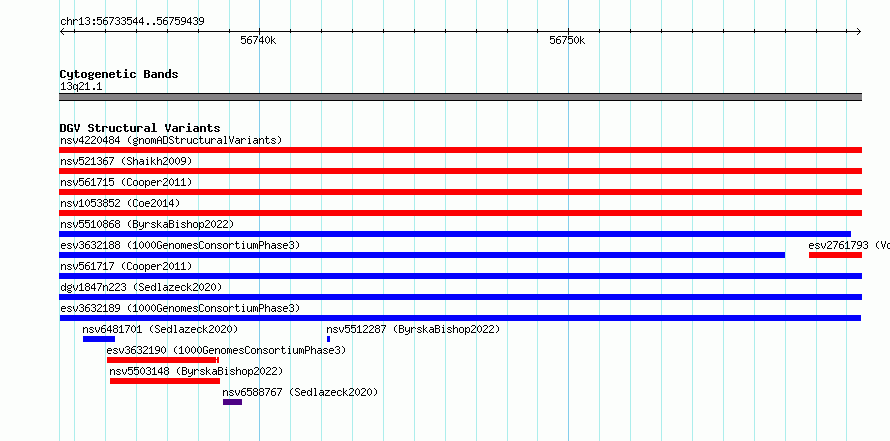
Task: Click the tiny blue marker under nsv5512287
Action: tap(328, 339)
